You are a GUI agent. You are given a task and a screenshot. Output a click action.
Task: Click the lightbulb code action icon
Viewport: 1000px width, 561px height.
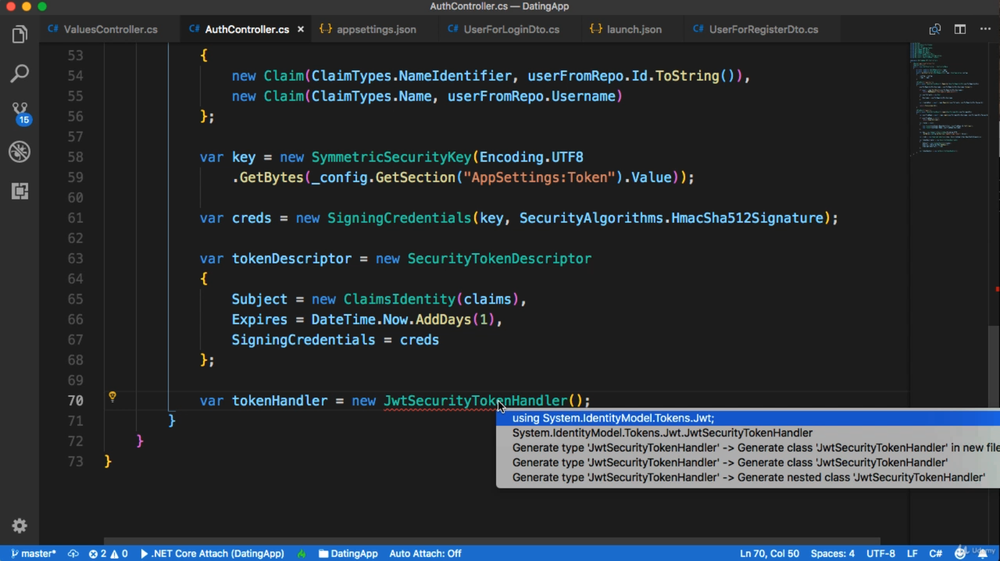coord(112,397)
